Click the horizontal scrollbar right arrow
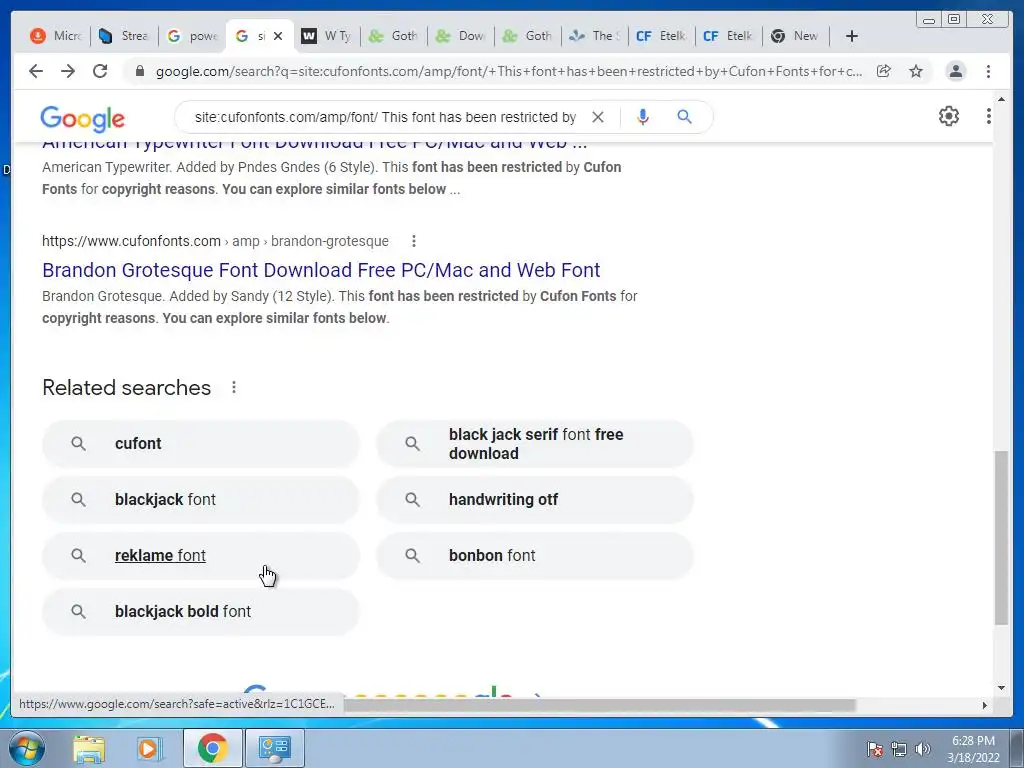1024x768 pixels. [x=985, y=705]
